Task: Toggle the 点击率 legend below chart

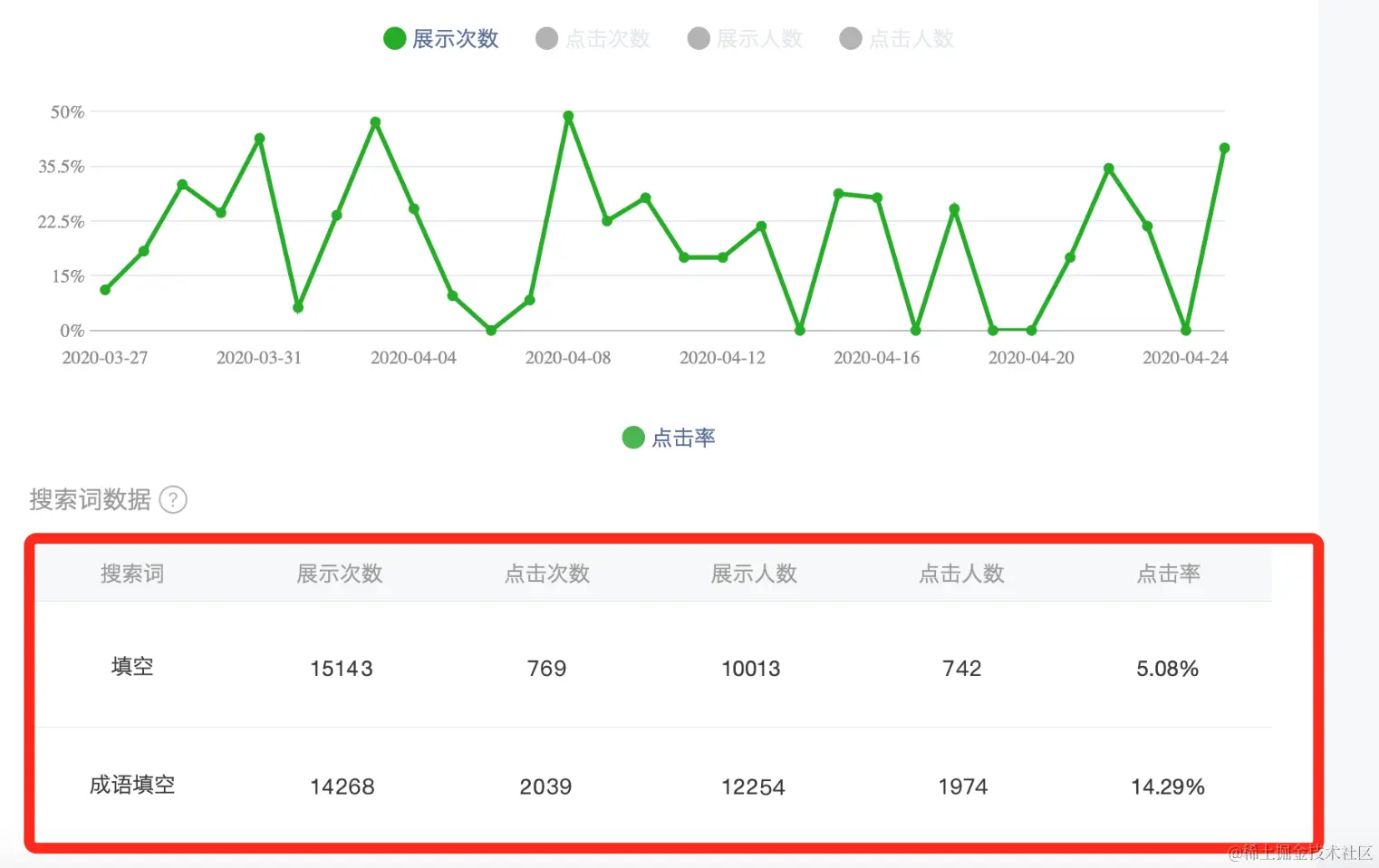Action: pyautogui.click(x=669, y=438)
